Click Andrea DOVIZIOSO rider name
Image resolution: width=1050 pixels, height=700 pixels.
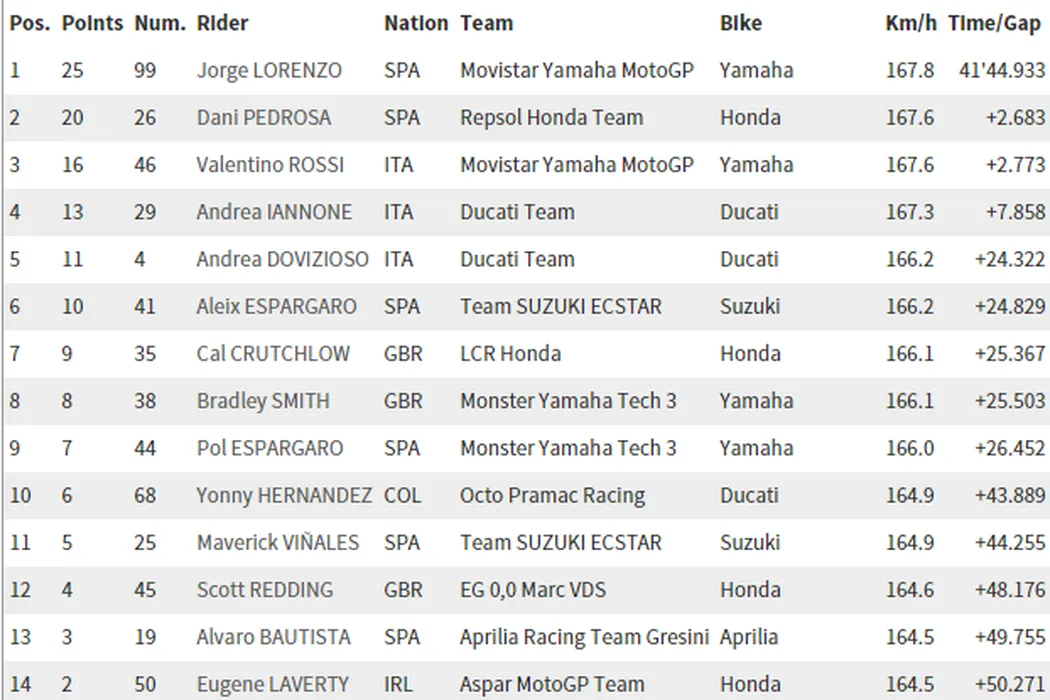[x=282, y=259]
